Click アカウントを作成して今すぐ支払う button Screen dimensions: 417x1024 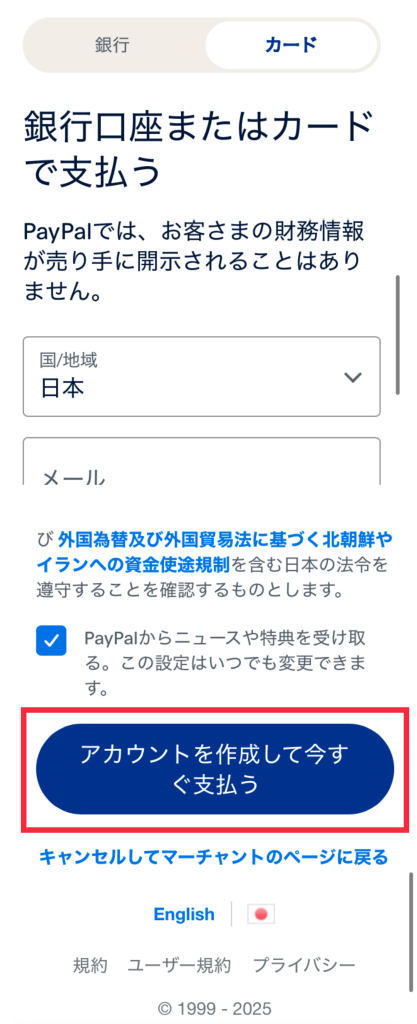pyautogui.click(x=215, y=769)
